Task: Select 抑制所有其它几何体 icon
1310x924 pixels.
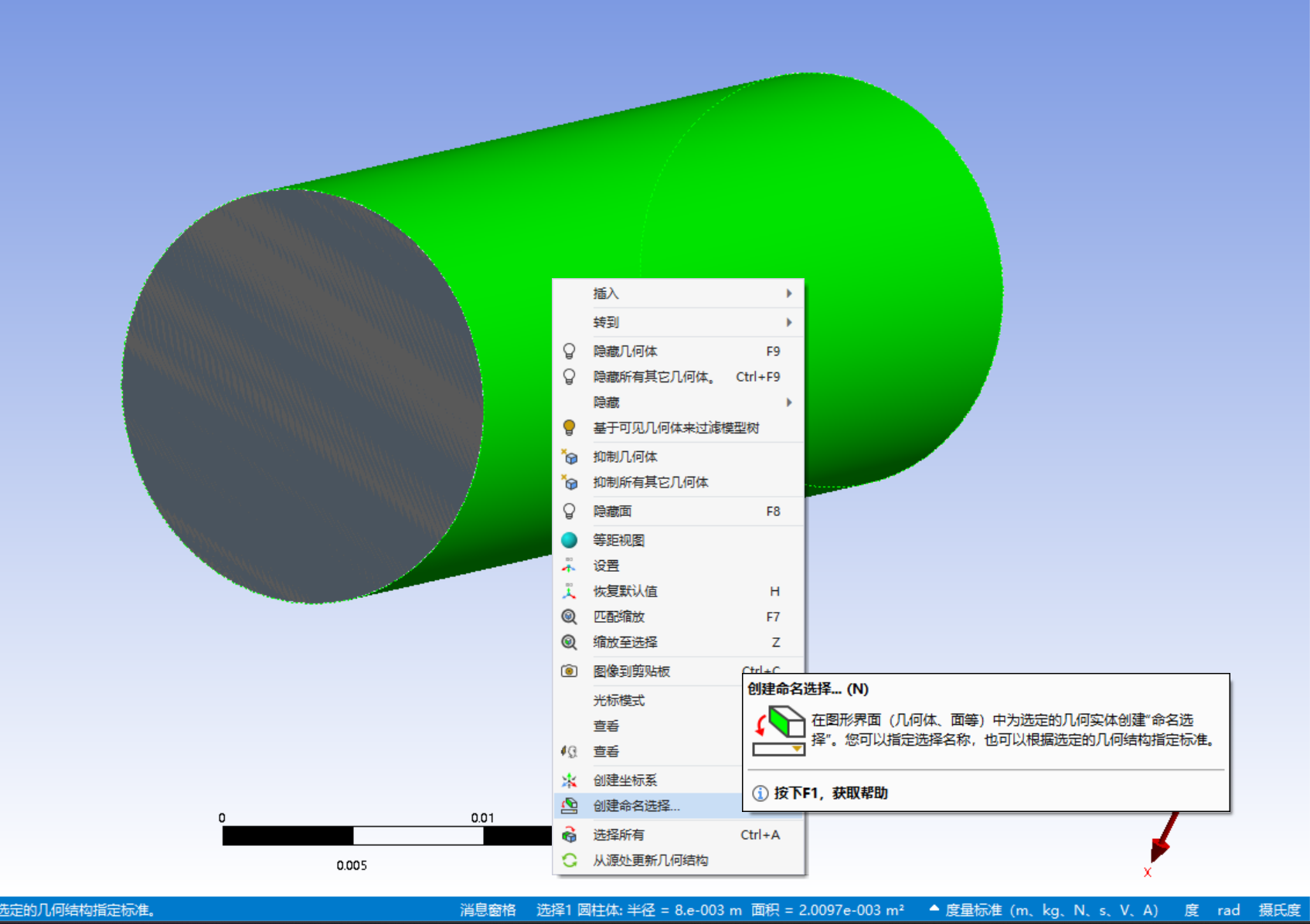Action: tap(569, 482)
